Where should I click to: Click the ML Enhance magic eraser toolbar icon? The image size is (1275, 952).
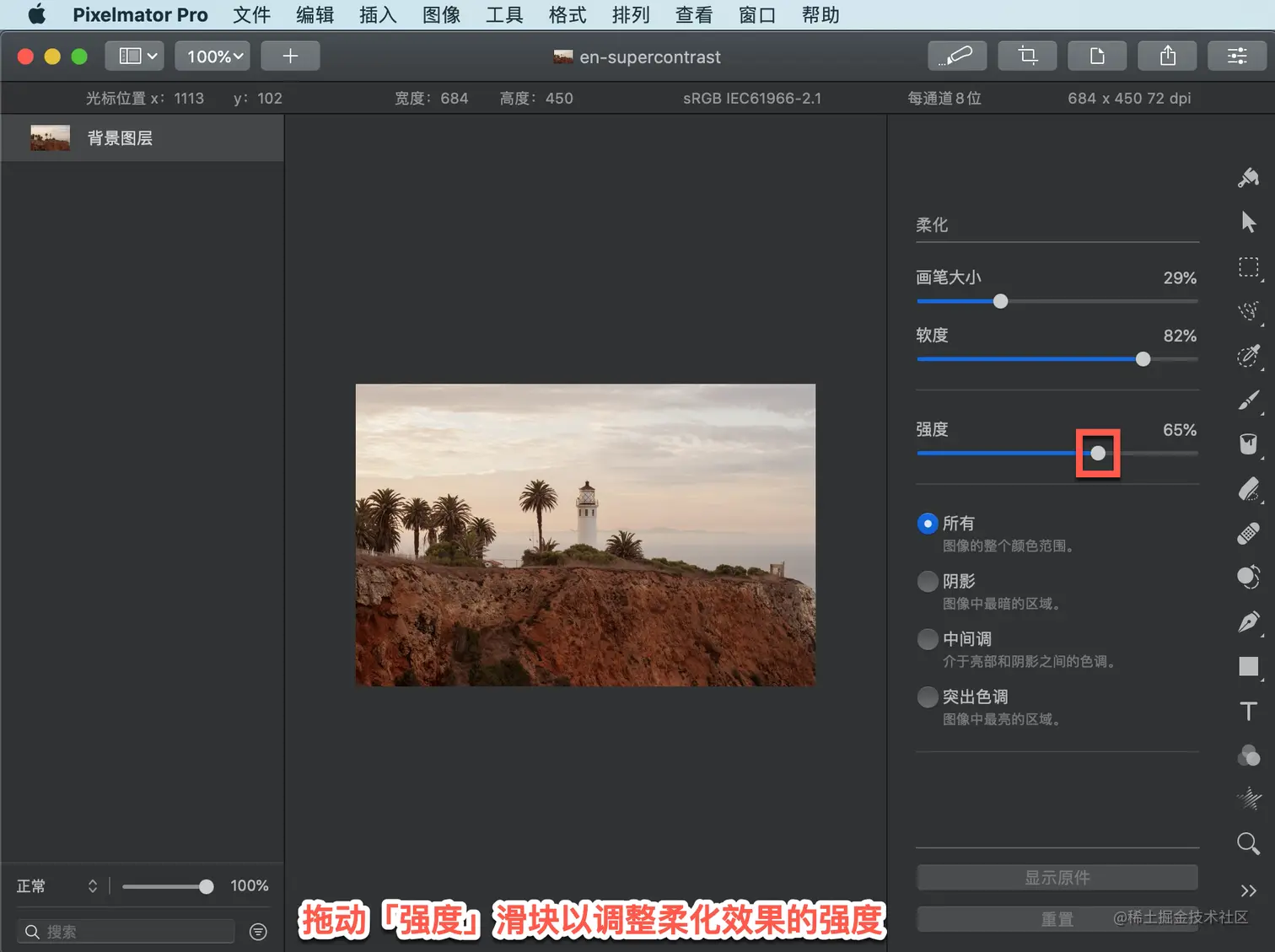pyautogui.click(x=956, y=56)
